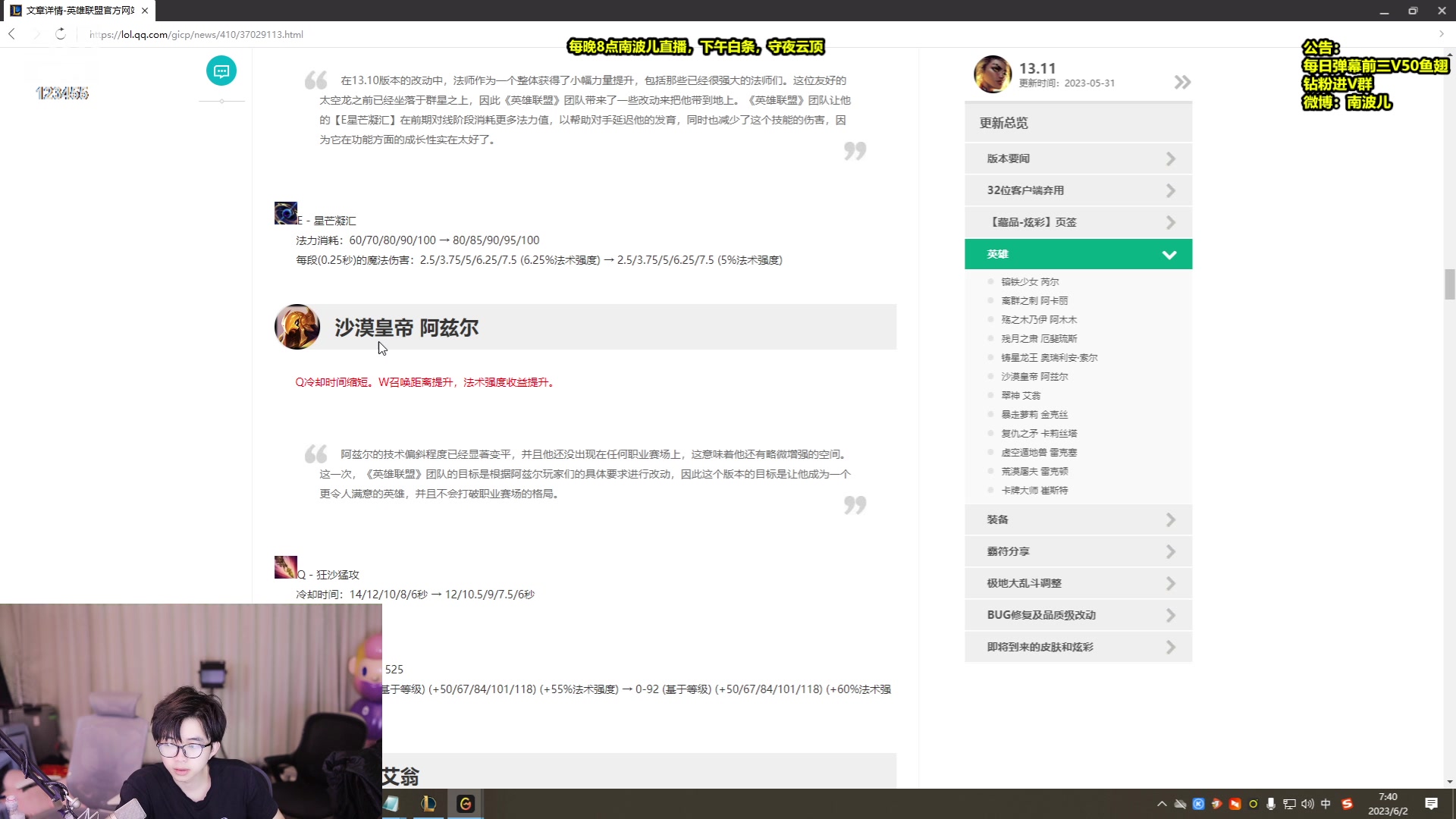The image size is (1456, 819).
Task: Go back with the browser back arrow
Action: tap(12, 34)
